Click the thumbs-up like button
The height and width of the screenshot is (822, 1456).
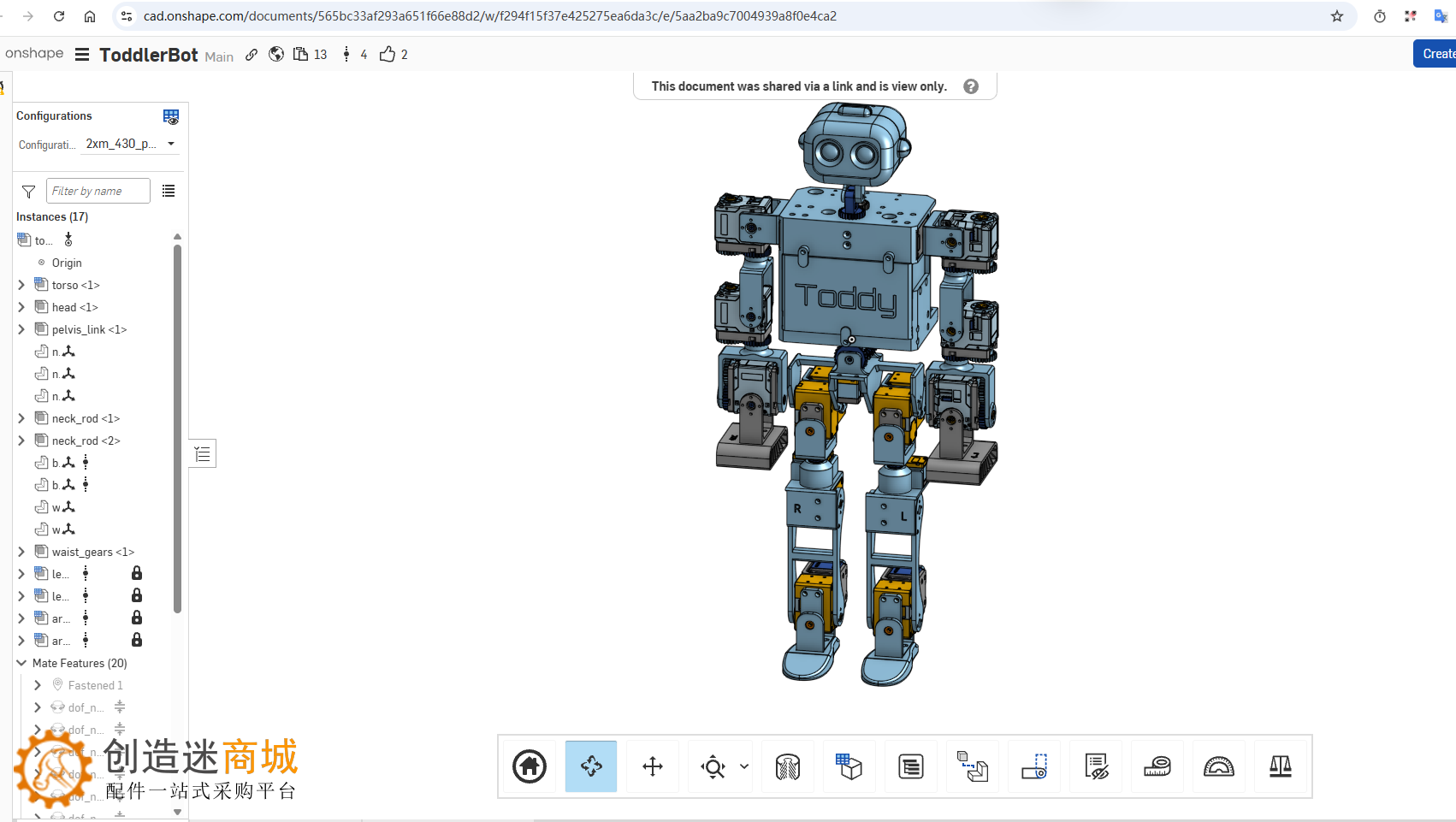(x=388, y=55)
